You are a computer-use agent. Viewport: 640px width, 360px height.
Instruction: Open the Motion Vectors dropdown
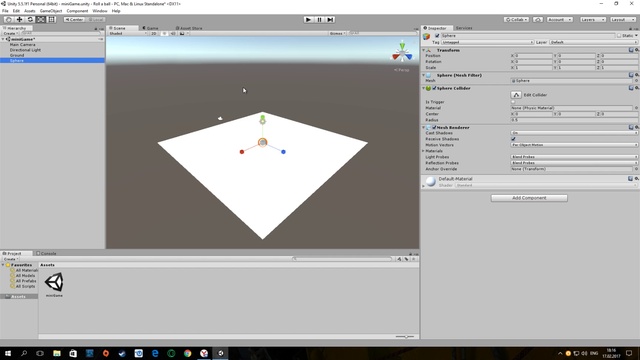[574, 145]
